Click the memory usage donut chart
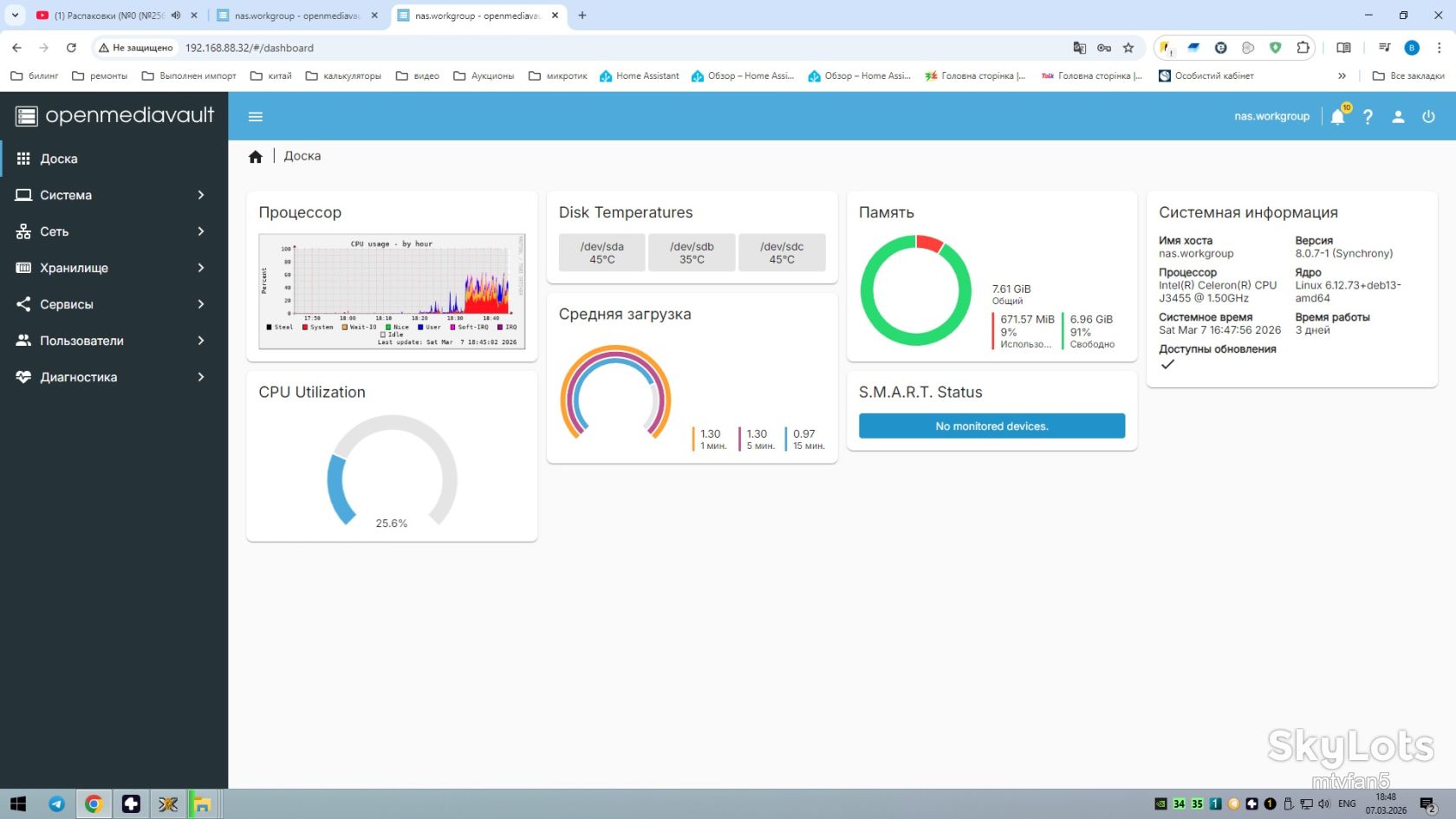The width and height of the screenshot is (1456, 819). 916,290
